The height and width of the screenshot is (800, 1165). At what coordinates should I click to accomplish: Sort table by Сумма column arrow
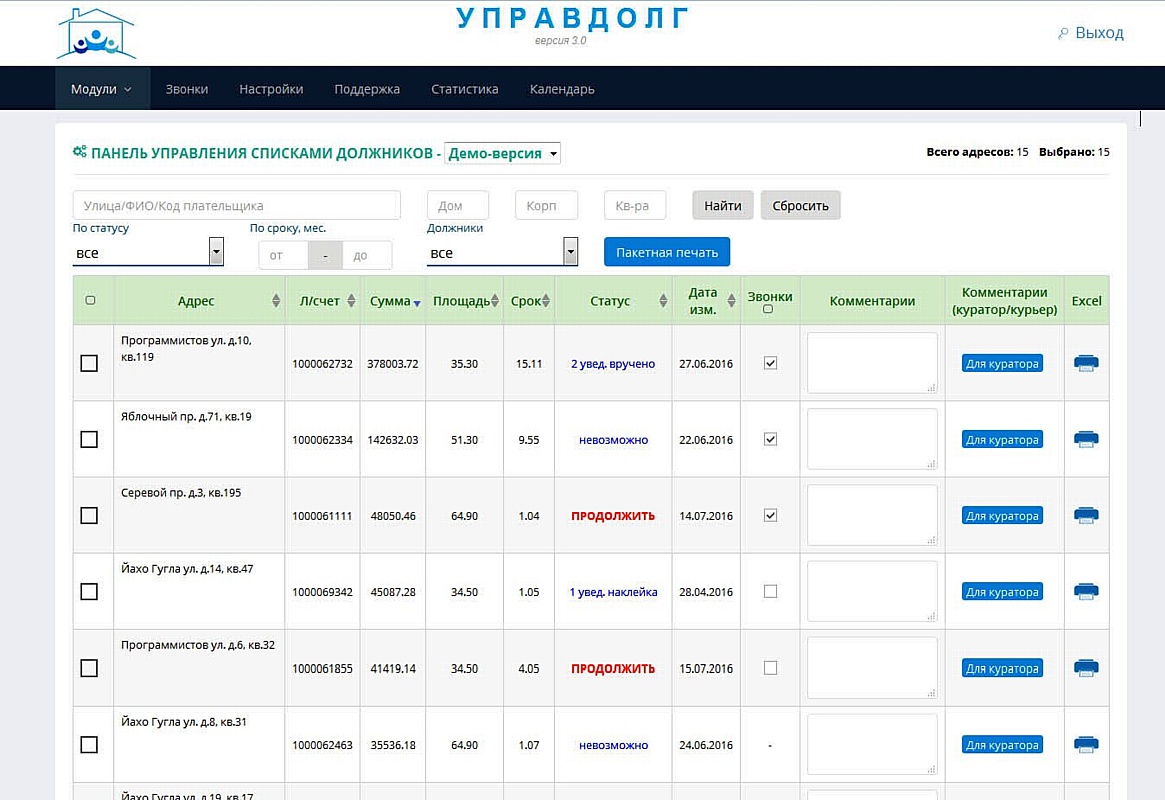click(x=417, y=302)
